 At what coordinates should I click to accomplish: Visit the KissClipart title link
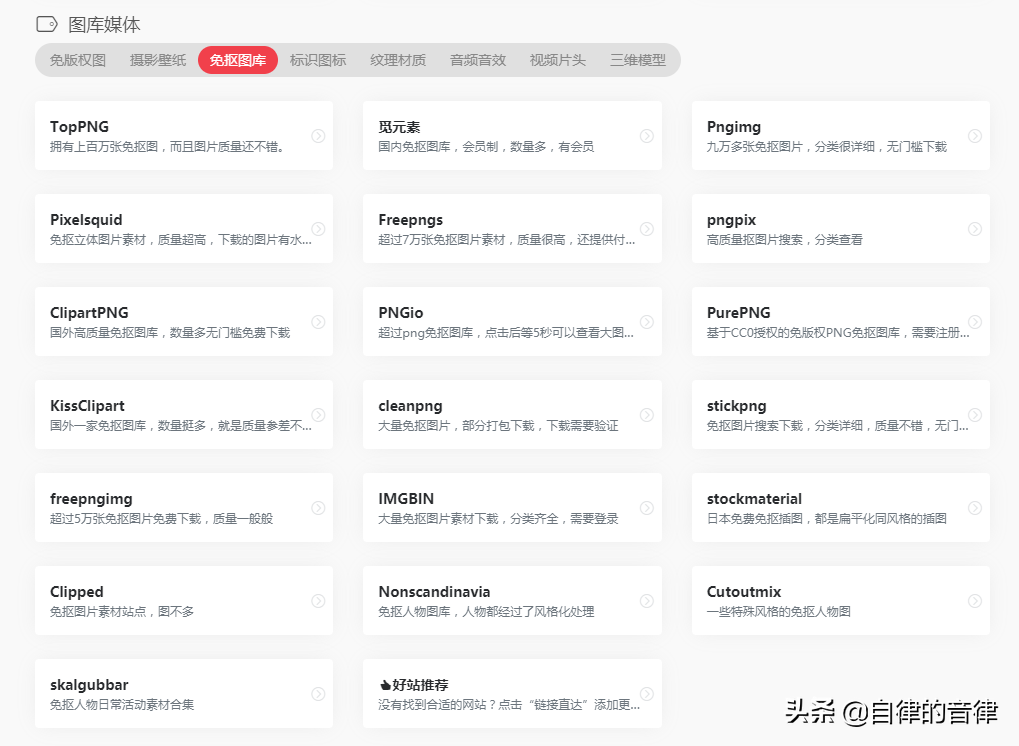point(87,405)
